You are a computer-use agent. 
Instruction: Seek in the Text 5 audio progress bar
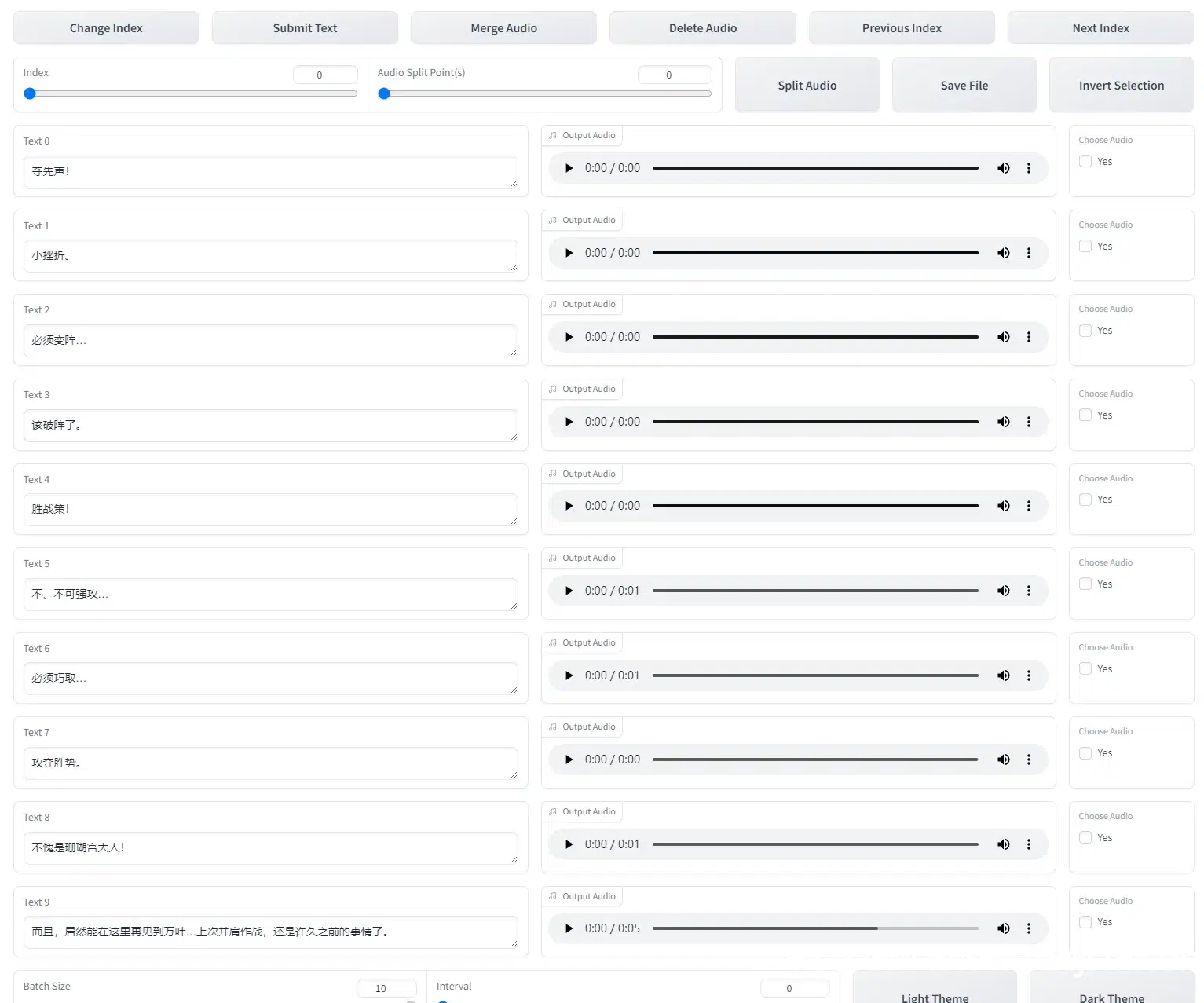[815, 591]
